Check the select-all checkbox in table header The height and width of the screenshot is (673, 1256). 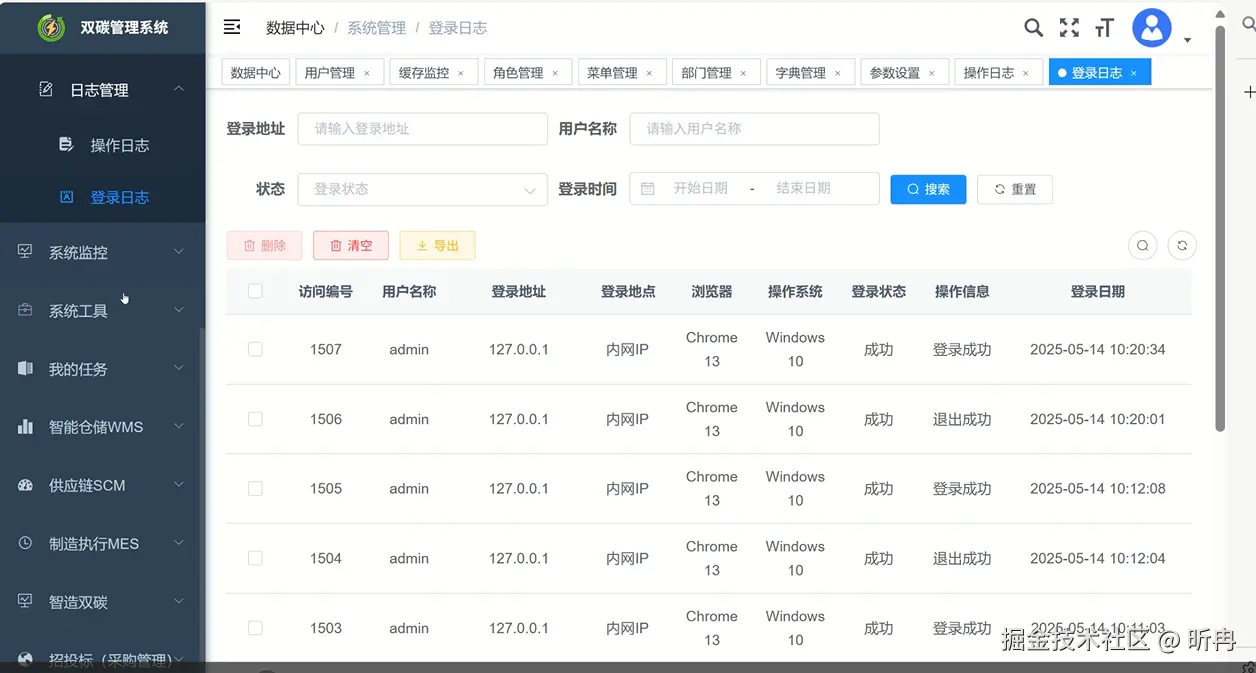(255, 291)
